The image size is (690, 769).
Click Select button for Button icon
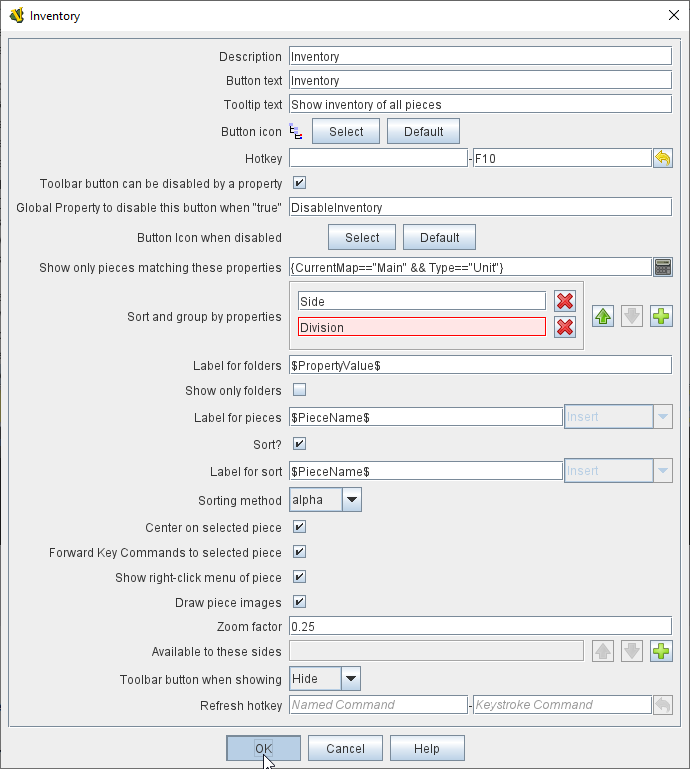[x=346, y=132]
